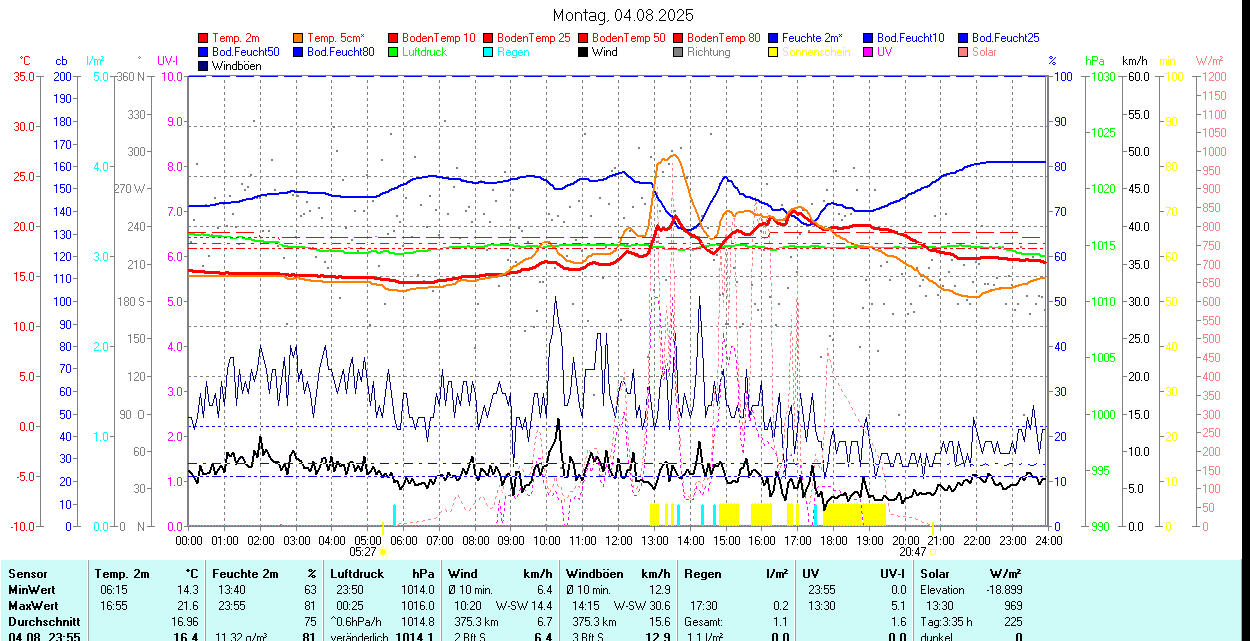Click the Solar legend label
Screen dimensions: 1250x641
click(x=984, y=52)
